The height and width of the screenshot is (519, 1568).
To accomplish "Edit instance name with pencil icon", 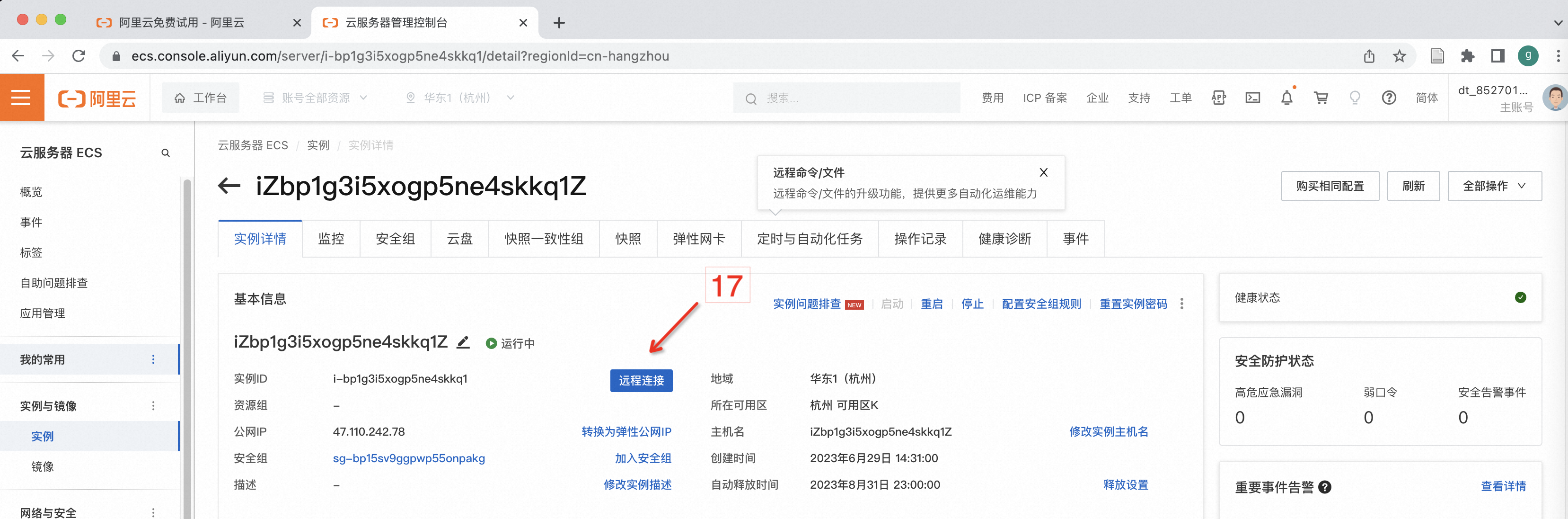I will coord(463,342).
